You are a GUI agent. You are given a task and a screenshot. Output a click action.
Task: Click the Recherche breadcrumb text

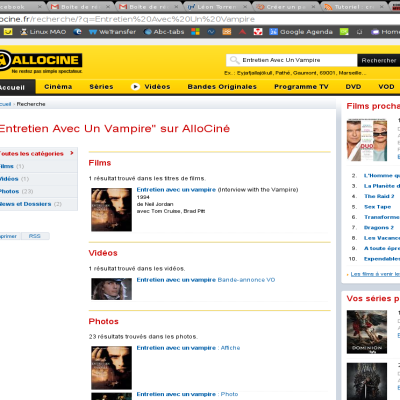pos(31,104)
